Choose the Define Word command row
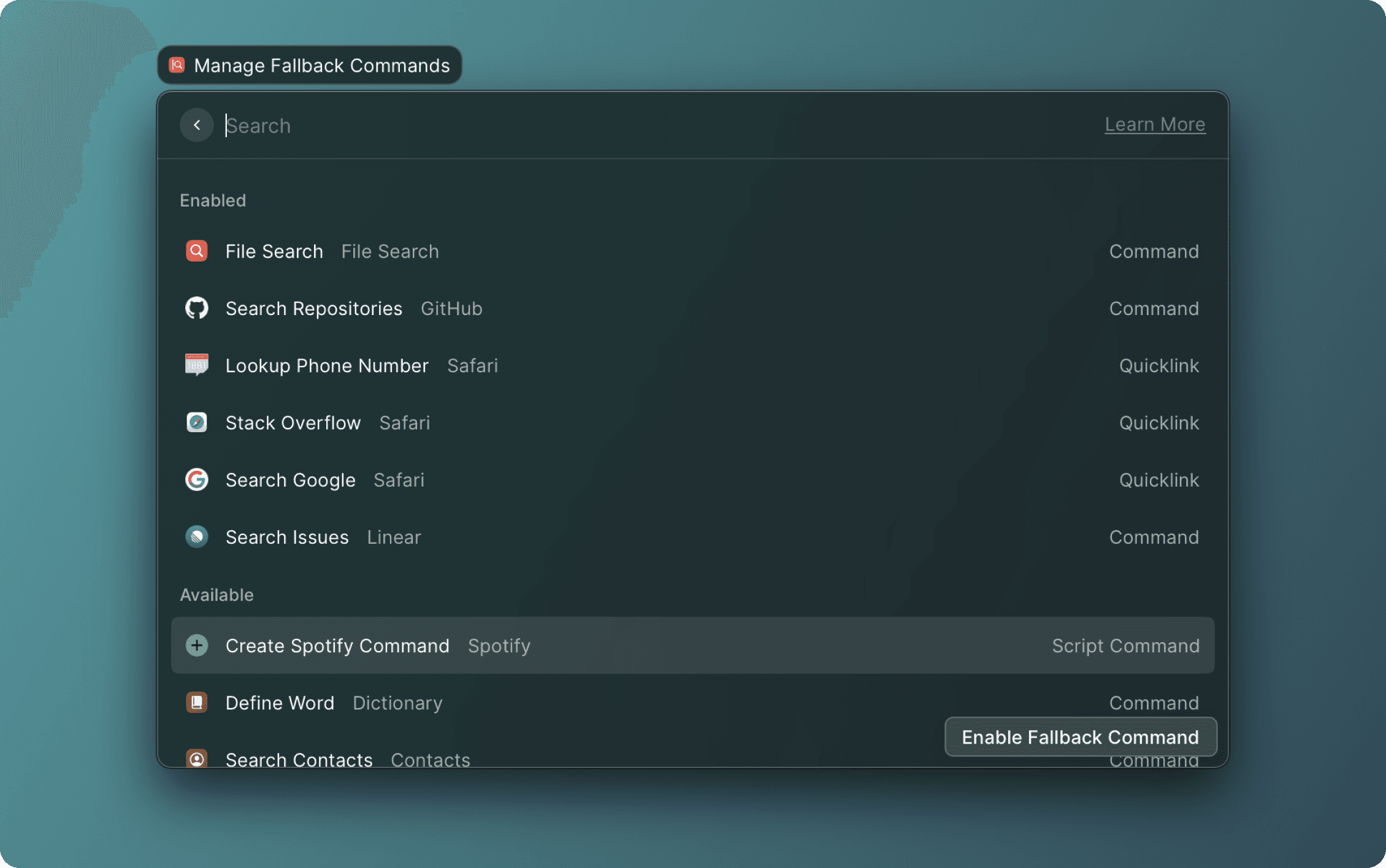Image resolution: width=1386 pixels, height=868 pixels. click(x=552, y=702)
